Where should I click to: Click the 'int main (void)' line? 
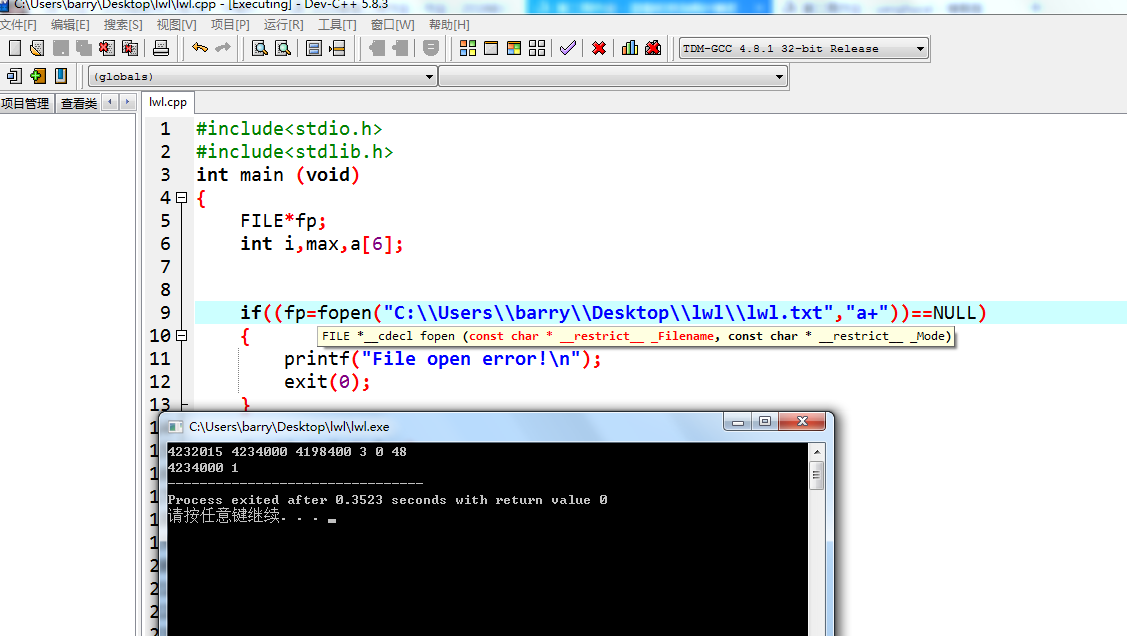[277, 175]
